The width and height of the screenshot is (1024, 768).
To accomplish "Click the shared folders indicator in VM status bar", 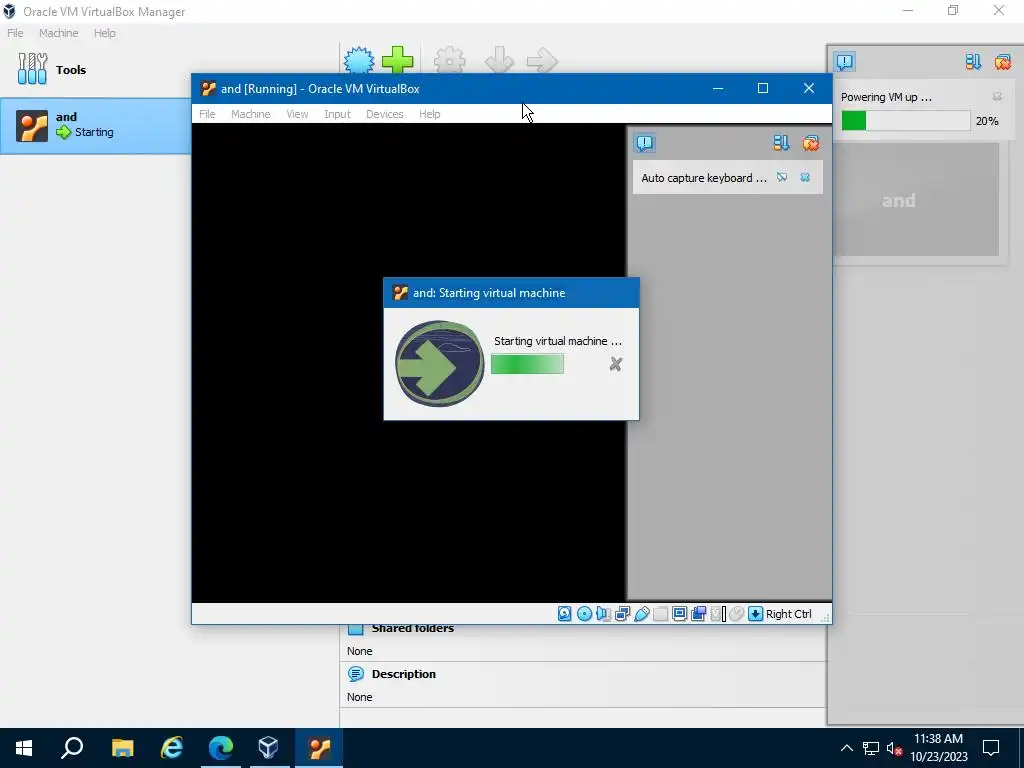I will point(660,614).
